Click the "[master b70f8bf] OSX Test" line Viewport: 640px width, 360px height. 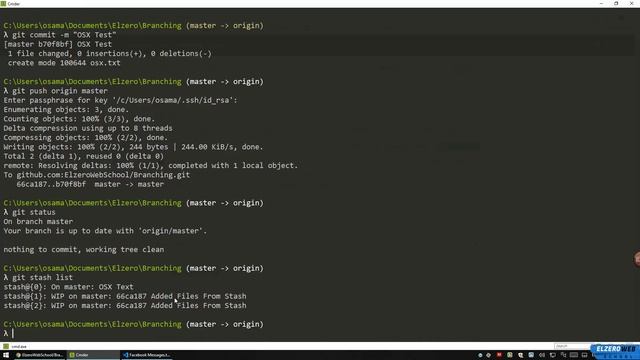[58, 44]
